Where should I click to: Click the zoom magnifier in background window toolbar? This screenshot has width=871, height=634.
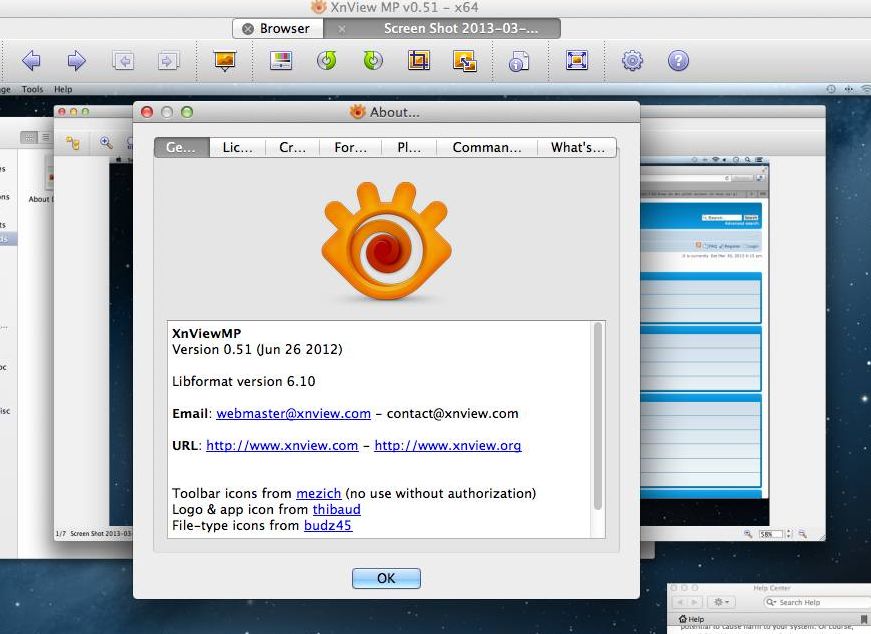point(106,143)
